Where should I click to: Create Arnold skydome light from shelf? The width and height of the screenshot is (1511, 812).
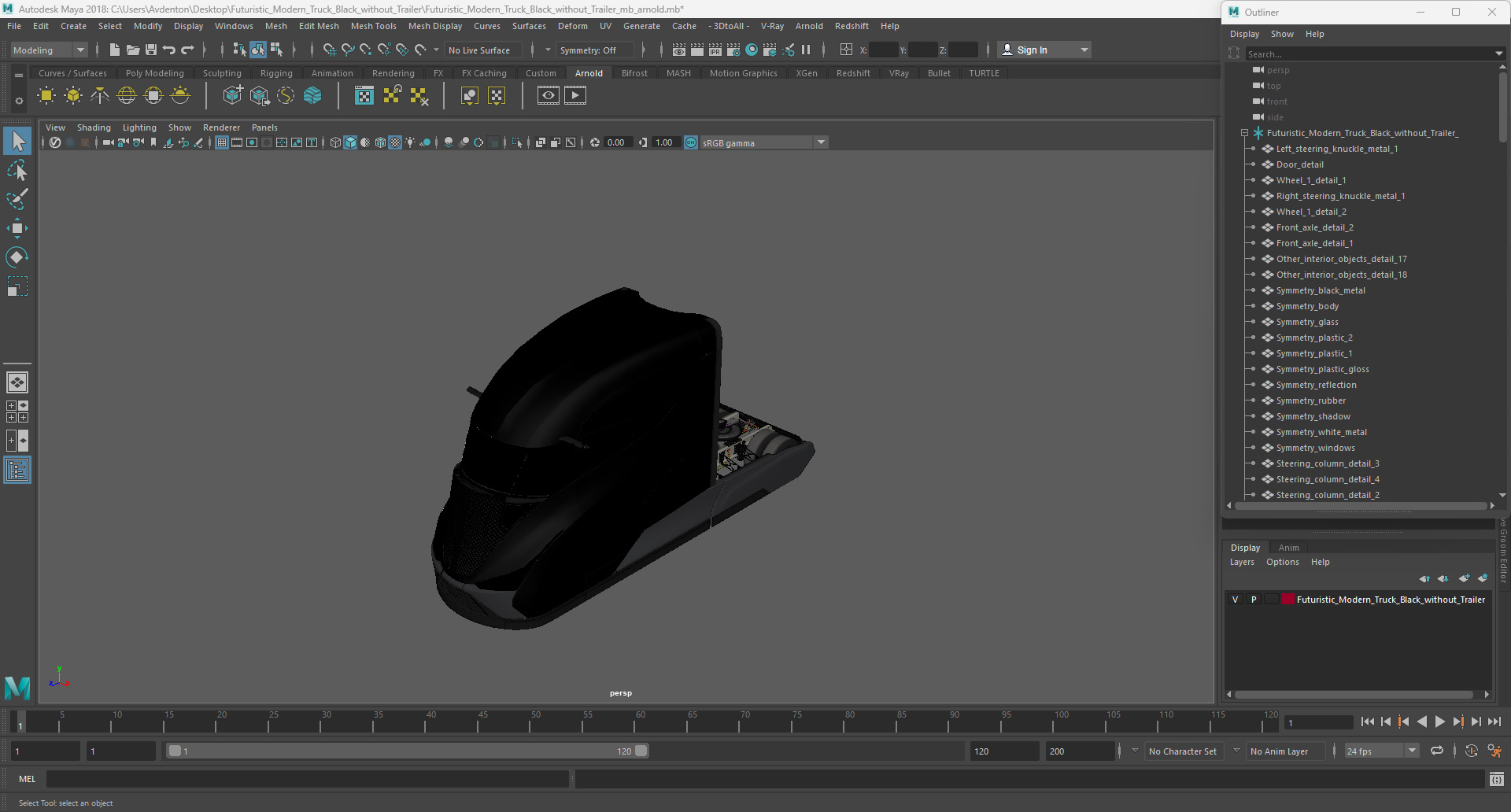(x=127, y=96)
